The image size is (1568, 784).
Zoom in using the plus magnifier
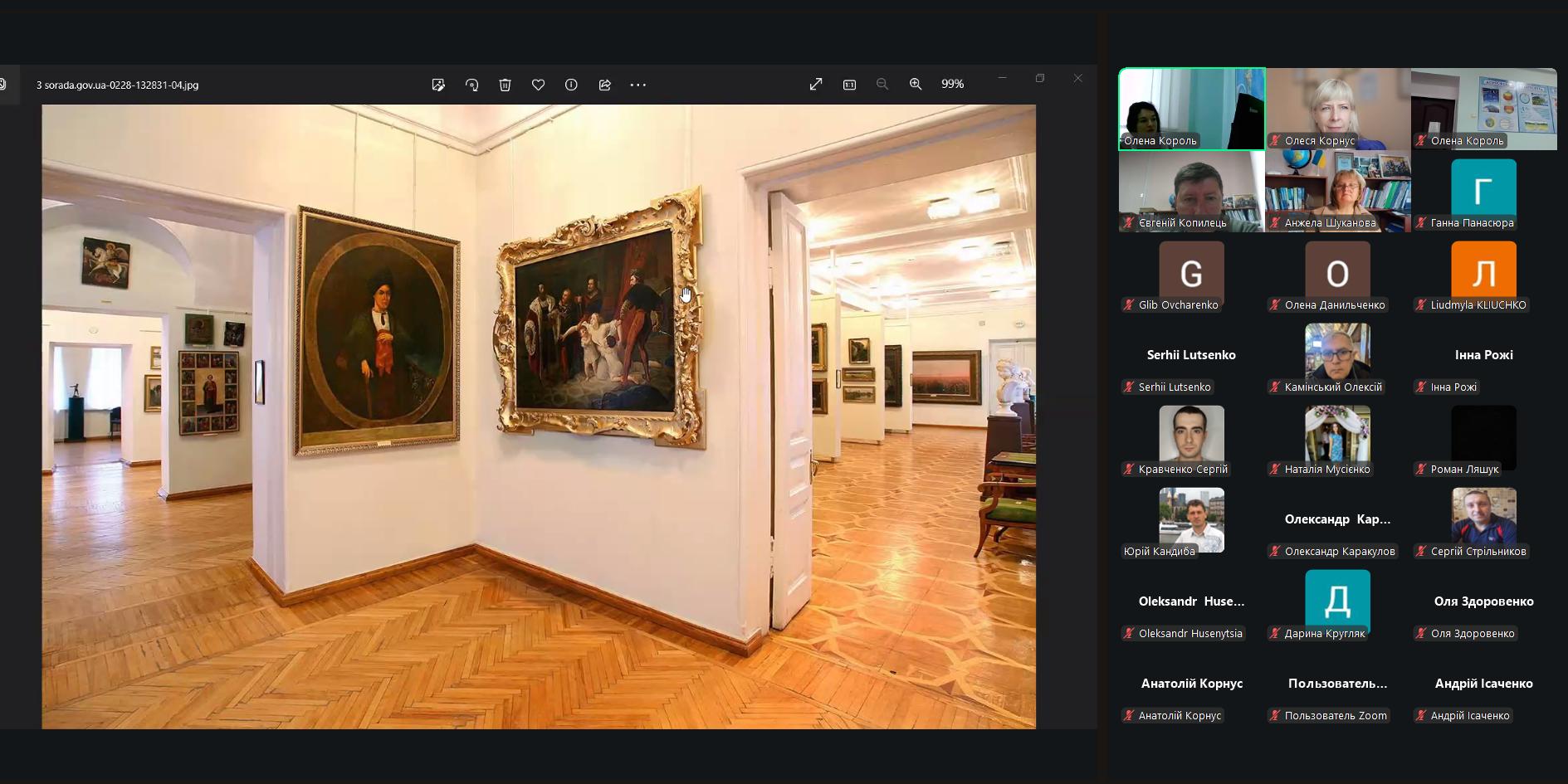coord(916,84)
